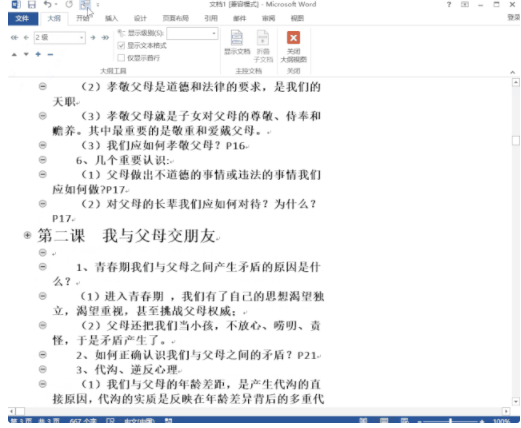
Task: Toggle 仅显示首行 checkbox
Action: (121, 58)
